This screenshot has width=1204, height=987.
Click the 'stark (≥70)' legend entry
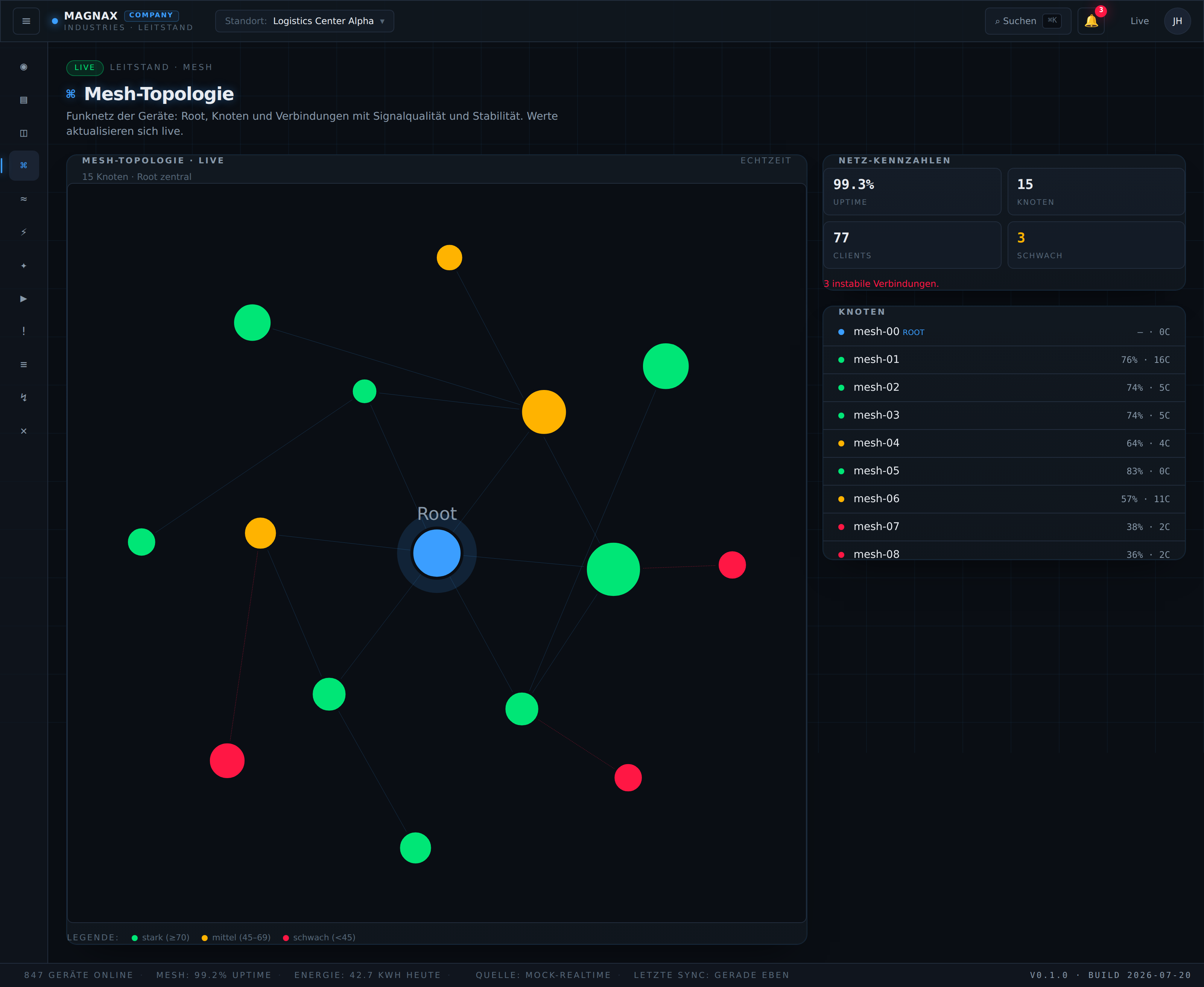tap(160, 938)
